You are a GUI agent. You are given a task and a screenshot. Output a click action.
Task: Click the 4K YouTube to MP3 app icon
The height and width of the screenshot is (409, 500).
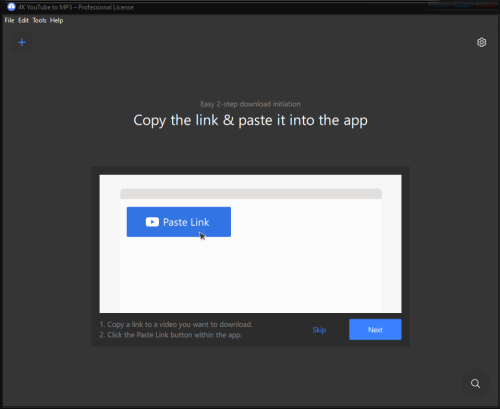click(11, 7)
